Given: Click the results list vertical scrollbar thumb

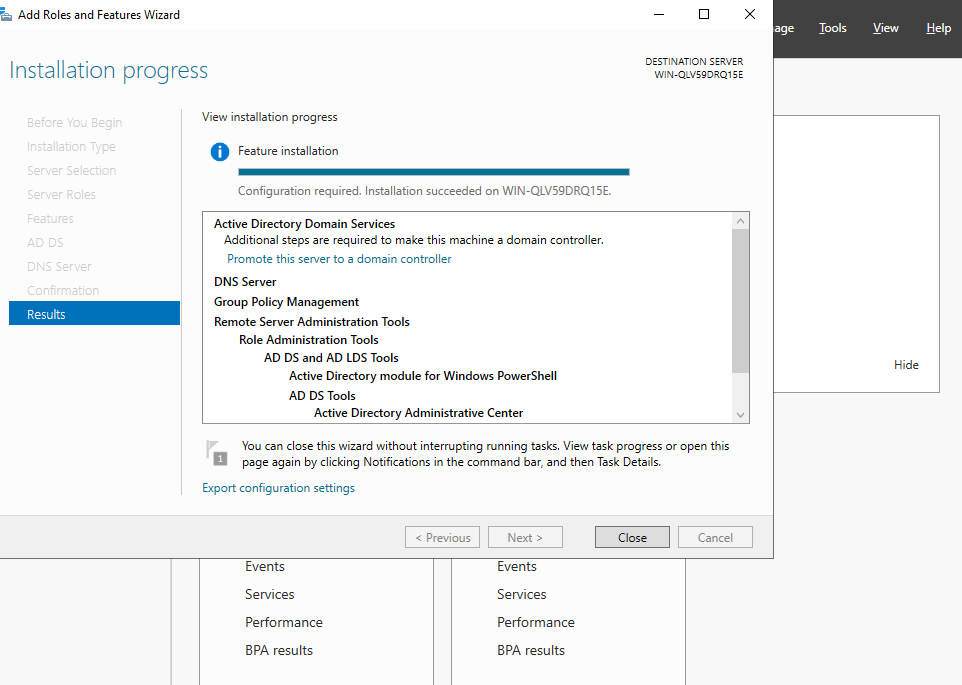Looking at the screenshot, I should (740, 300).
